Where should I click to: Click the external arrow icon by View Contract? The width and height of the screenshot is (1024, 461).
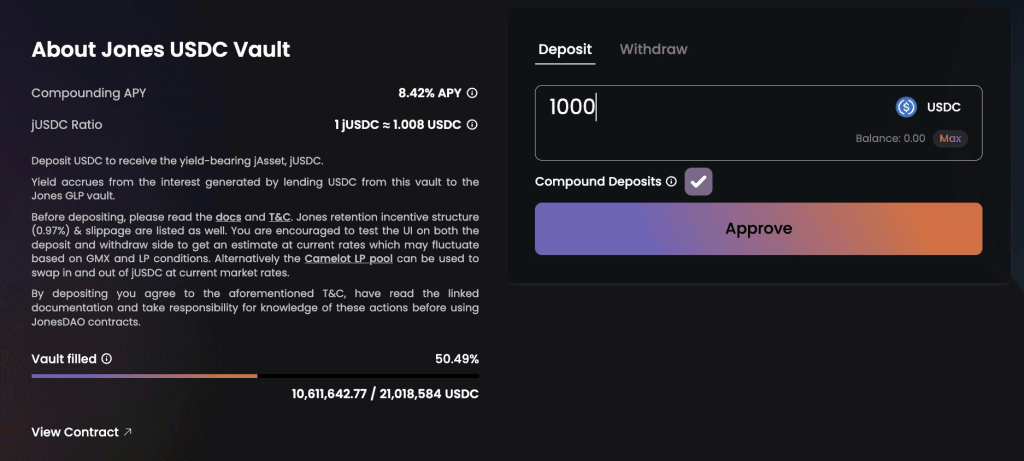click(x=128, y=432)
